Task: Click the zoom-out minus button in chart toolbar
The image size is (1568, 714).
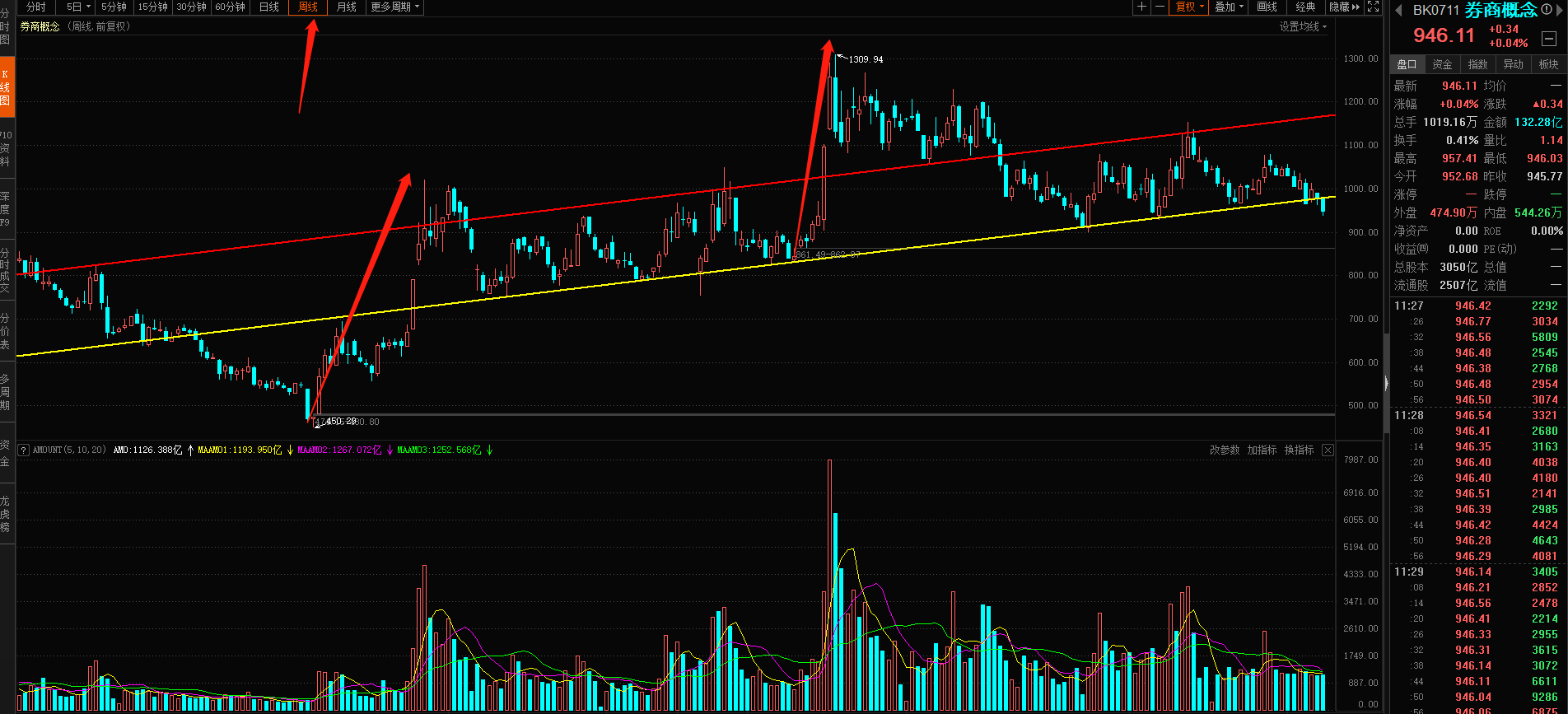Action: (x=1160, y=7)
